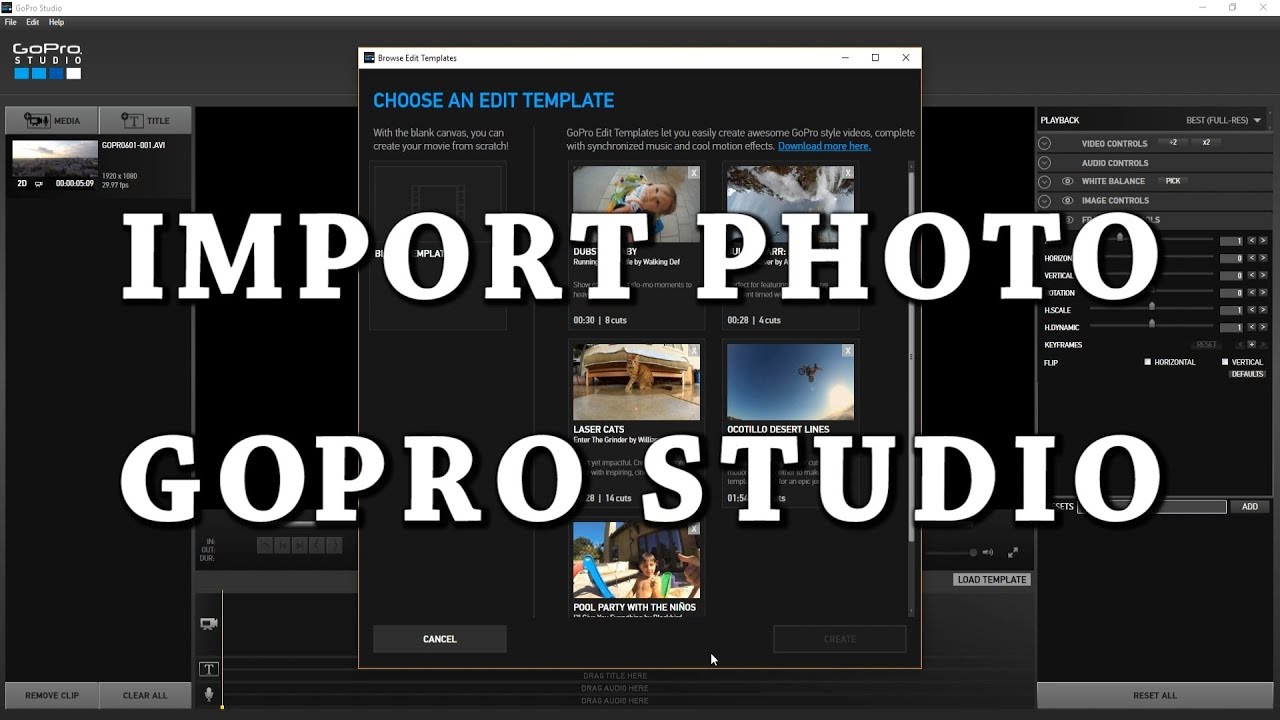Open the Playback quality dropdown

[1224, 120]
